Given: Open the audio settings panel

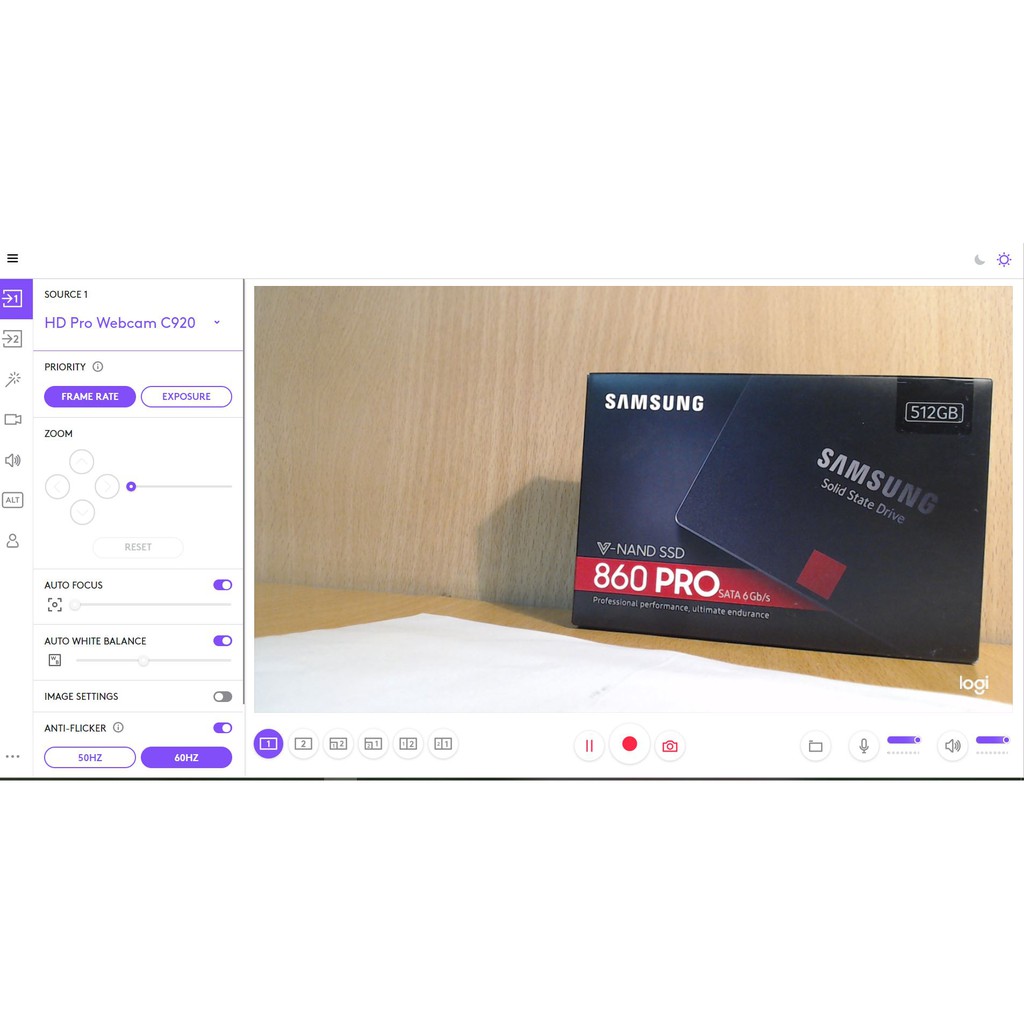Looking at the screenshot, I should 13,460.
